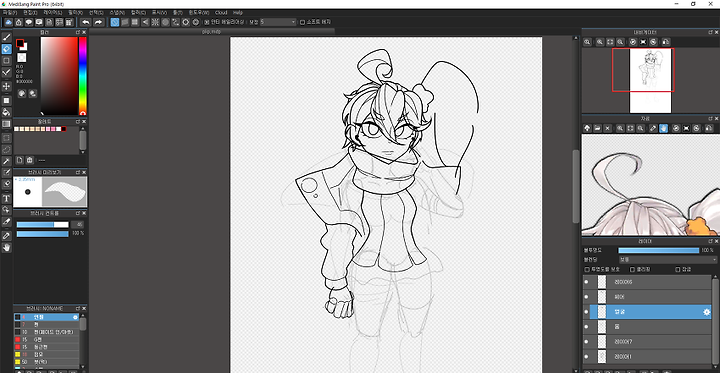Click fit-to-screen icon in Navigator panel
The width and height of the screenshot is (720, 373).
(x=610, y=42)
